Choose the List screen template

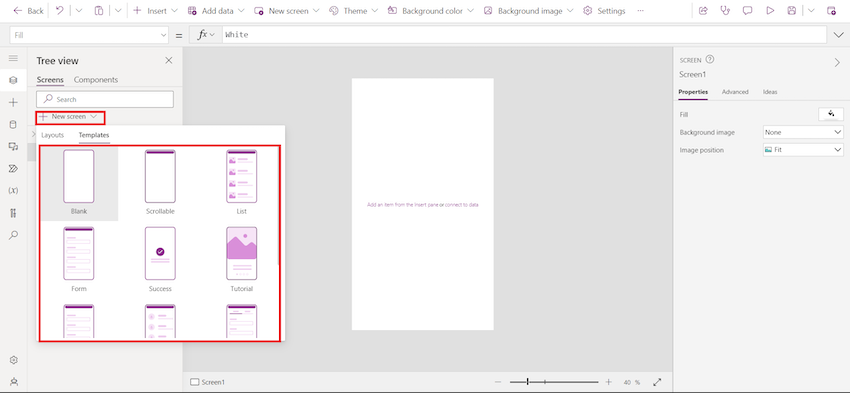click(x=242, y=183)
